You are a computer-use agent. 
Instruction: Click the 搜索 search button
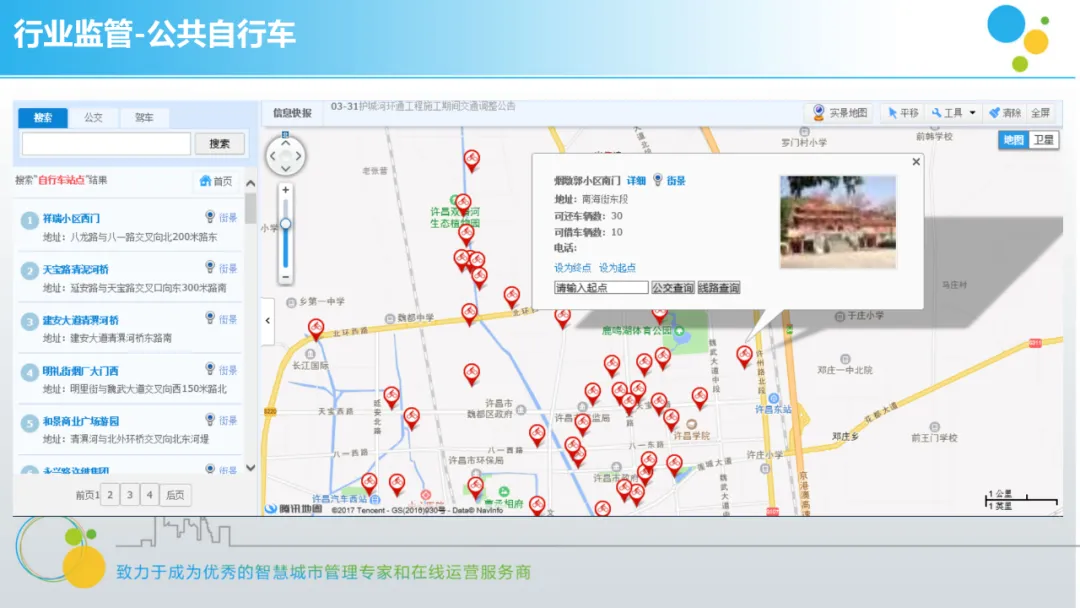coord(219,144)
